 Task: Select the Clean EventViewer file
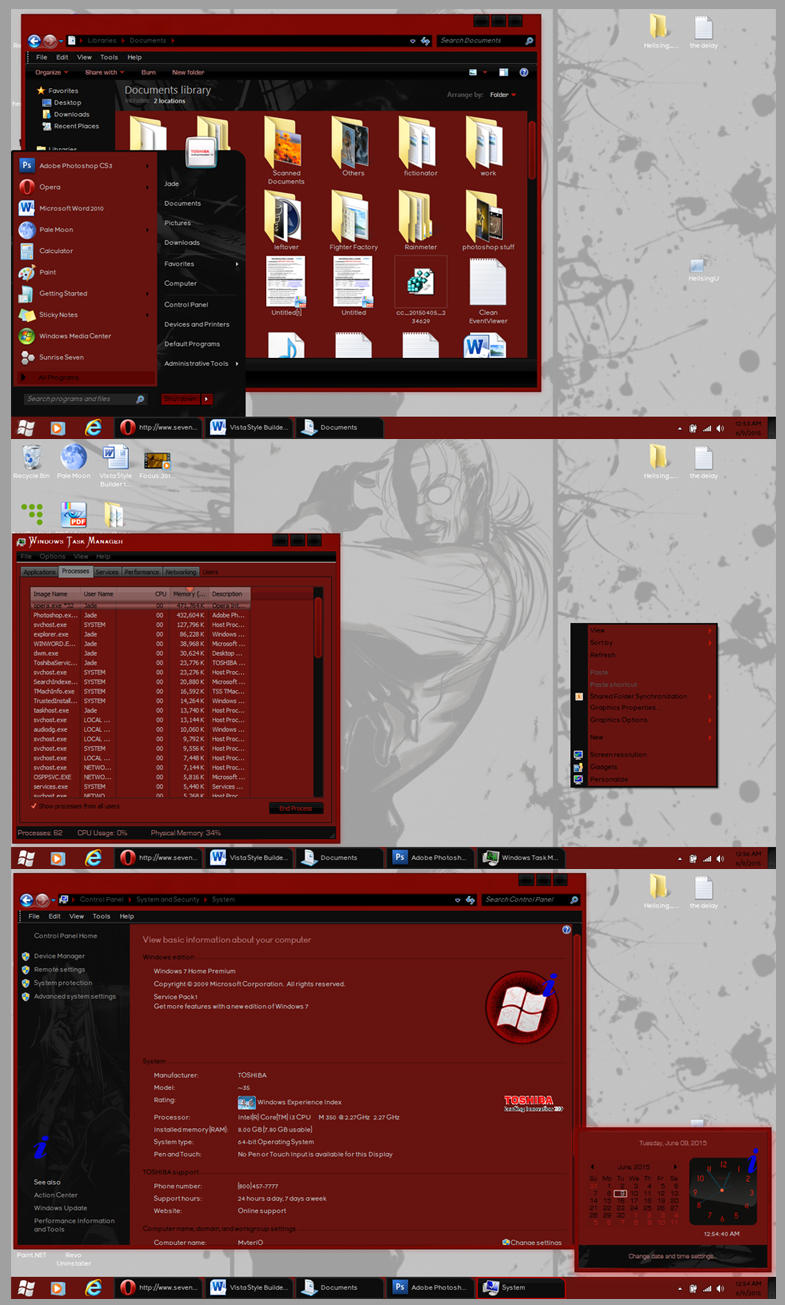click(488, 291)
